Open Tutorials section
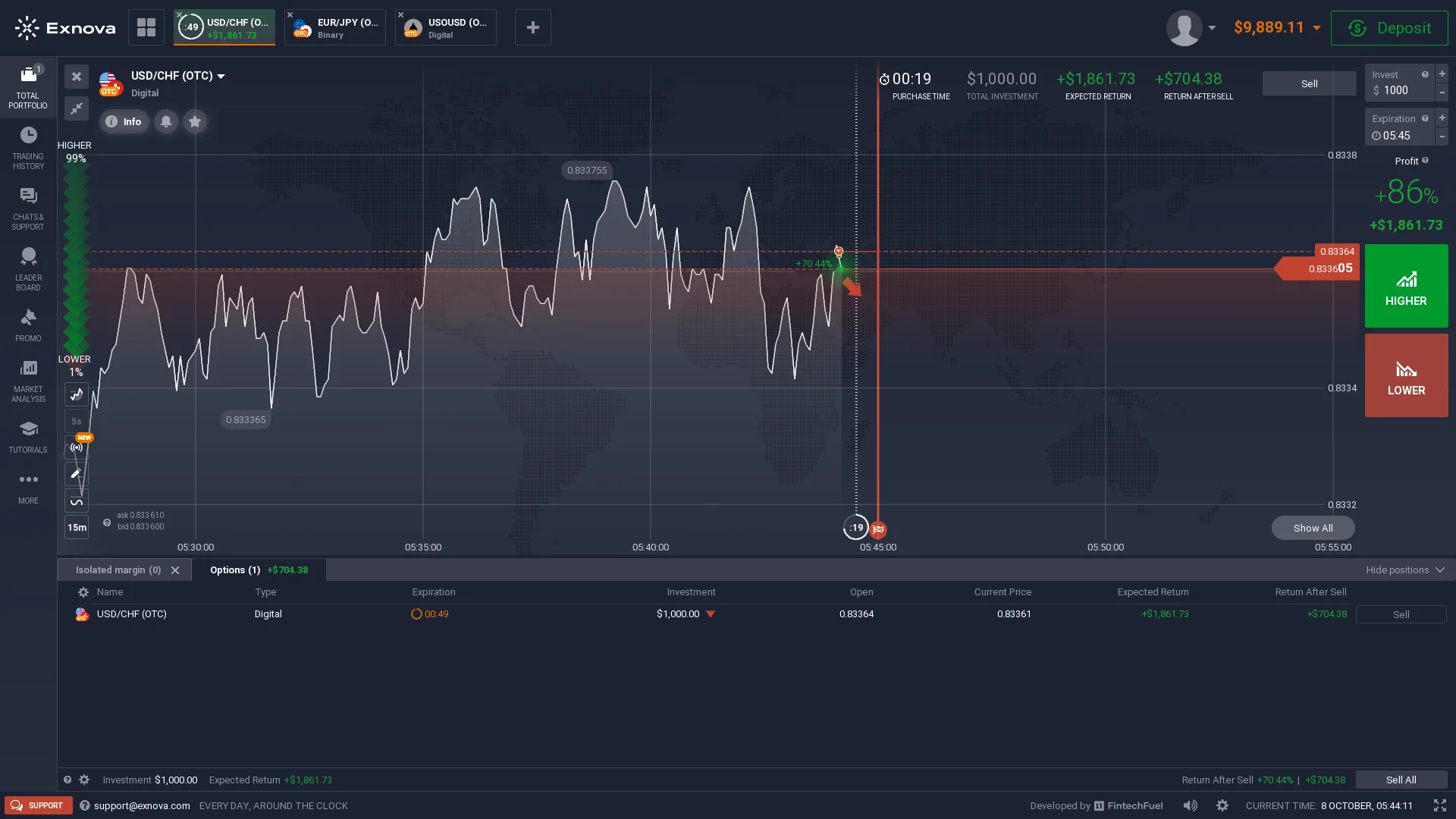This screenshot has width=1456, height=819. point(28,438)
